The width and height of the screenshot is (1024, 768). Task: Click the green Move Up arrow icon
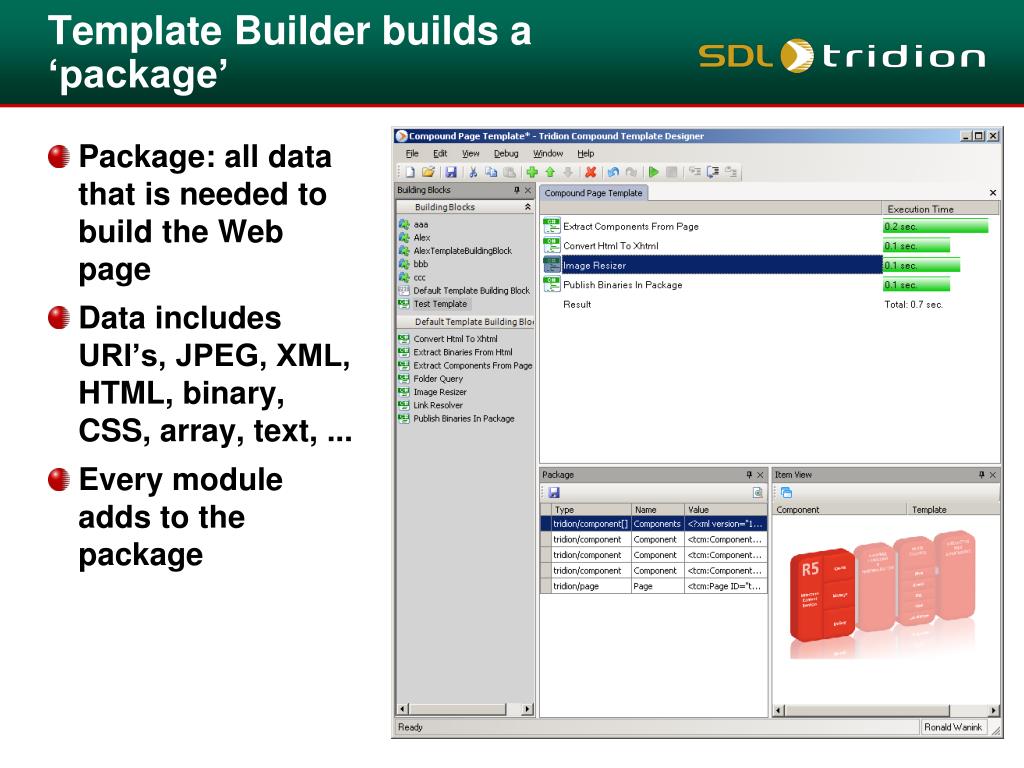[550, 172]
